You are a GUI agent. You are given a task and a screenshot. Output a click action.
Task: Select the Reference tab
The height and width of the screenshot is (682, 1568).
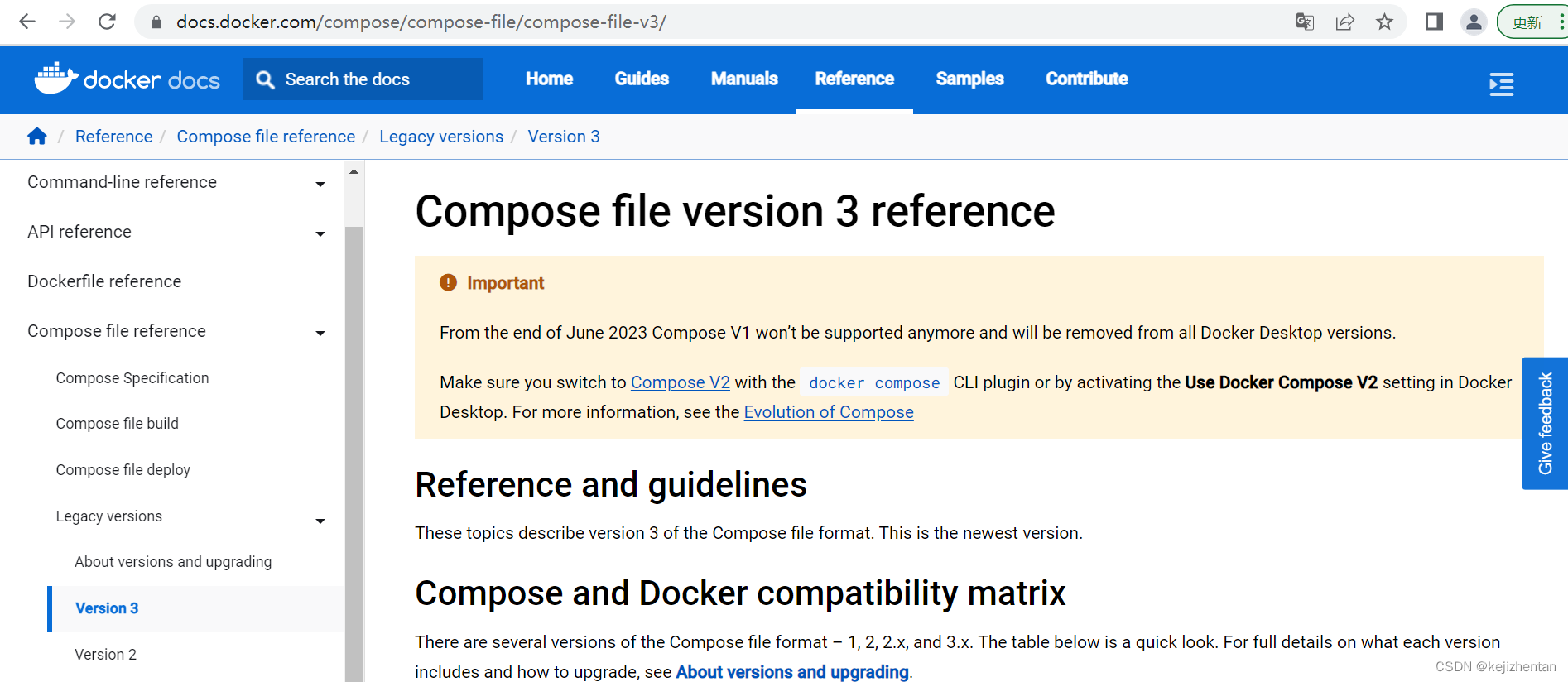coord(854,79)
